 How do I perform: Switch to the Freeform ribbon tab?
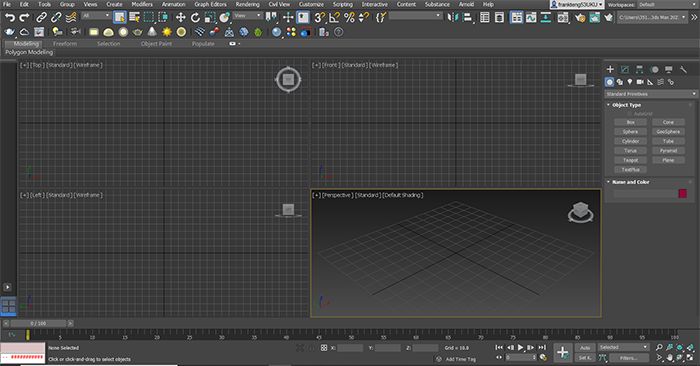pyautogui.click(x=65, y=44)
